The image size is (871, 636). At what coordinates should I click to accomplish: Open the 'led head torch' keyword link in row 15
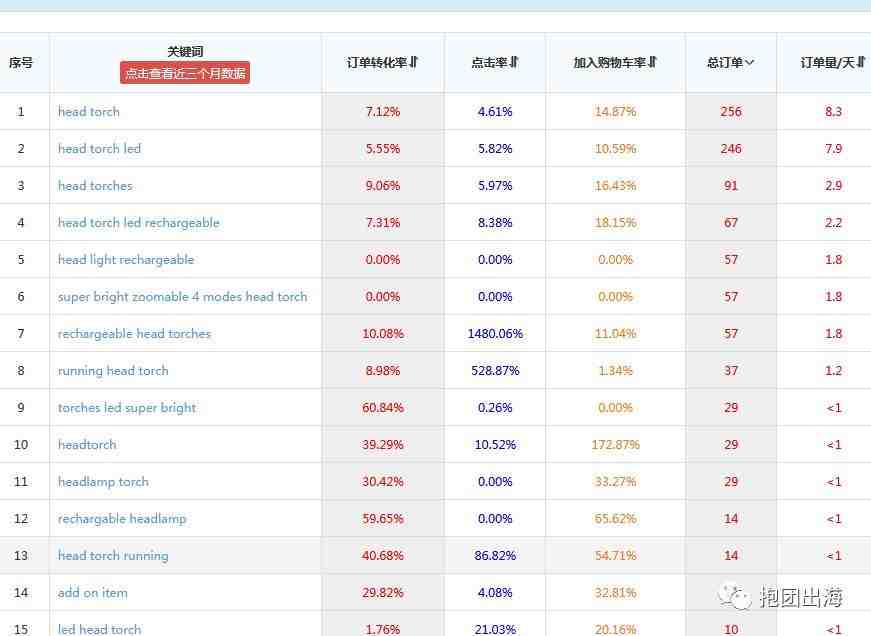click(99, 629)
